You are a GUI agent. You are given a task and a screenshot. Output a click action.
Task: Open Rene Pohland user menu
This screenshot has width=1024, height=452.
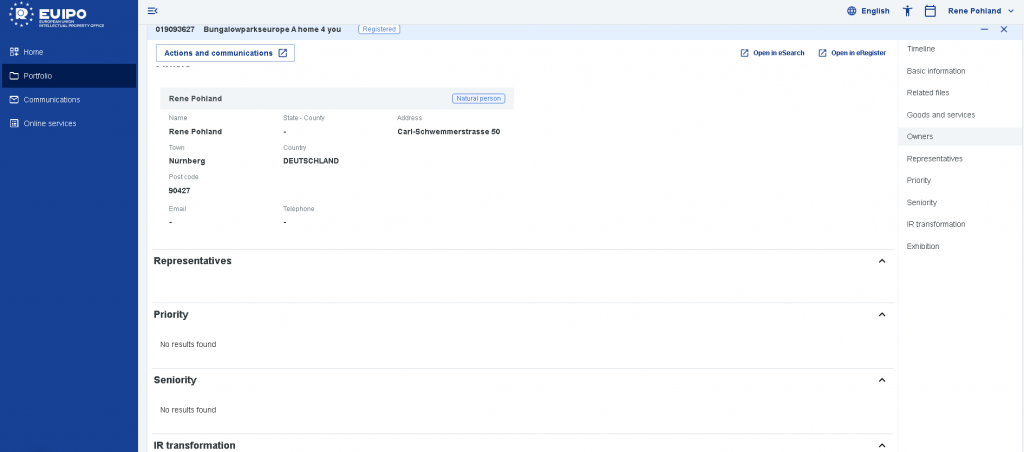(x=980, y=11)
